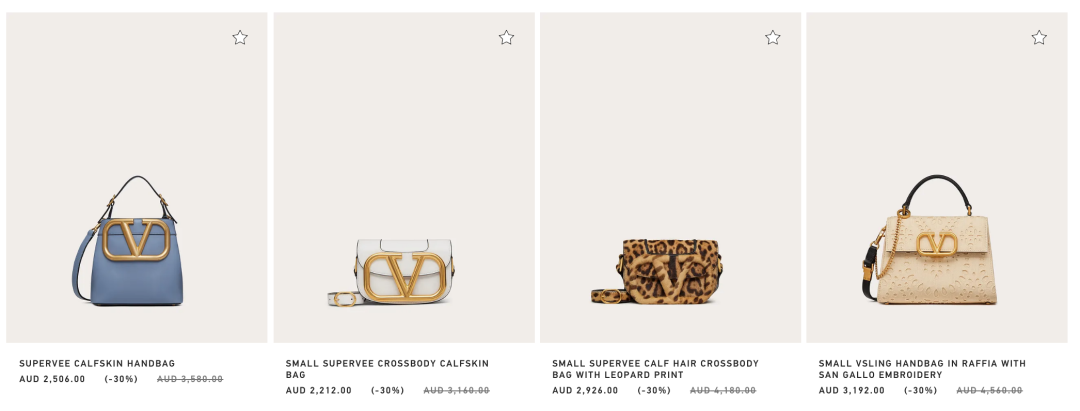This screenshot has width=1080, height=411.
Task: Click the AUD 2,506.00 sale price
Action: (x=52, y=379)
